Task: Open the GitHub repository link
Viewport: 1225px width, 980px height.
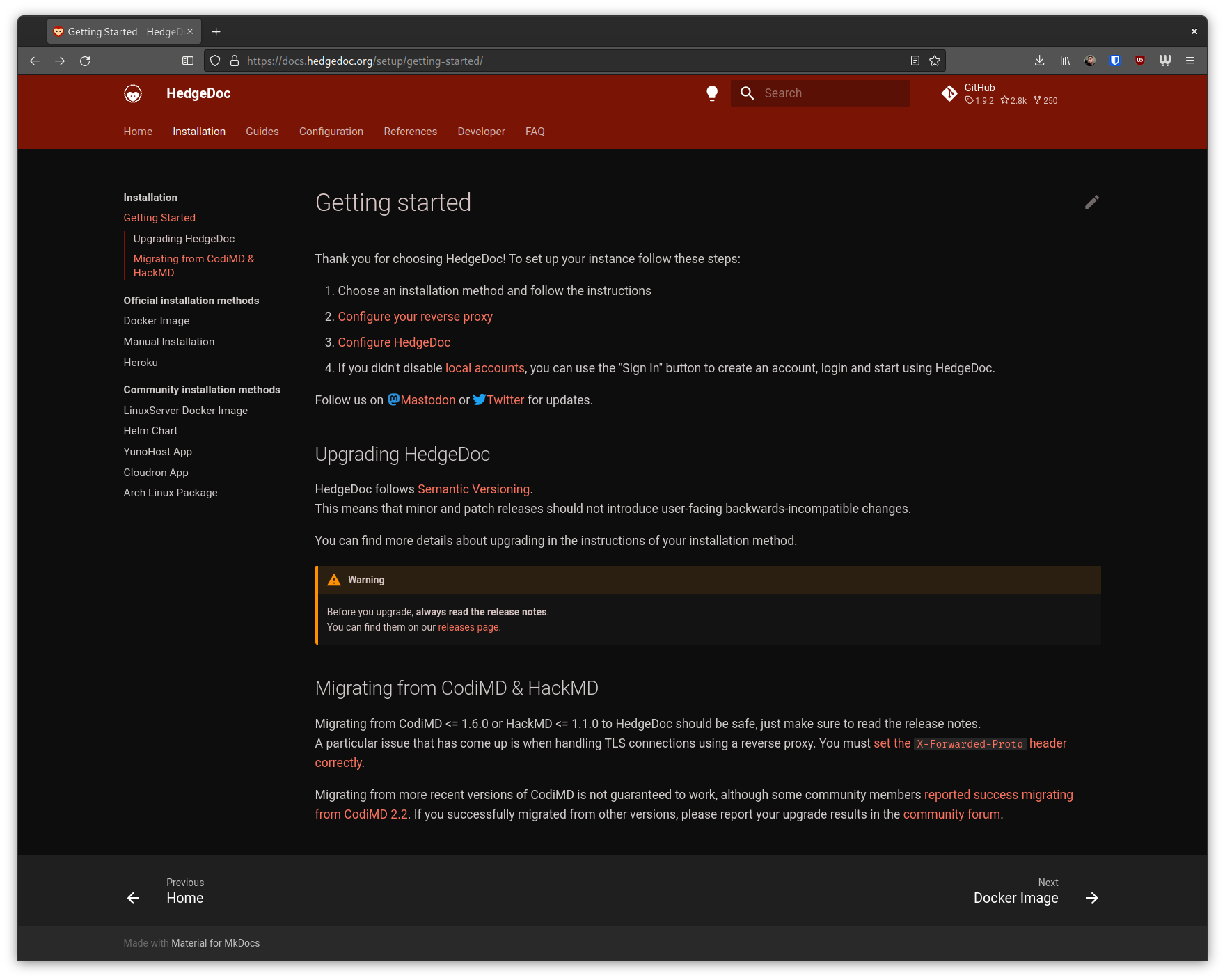Action: pos(999,93)
